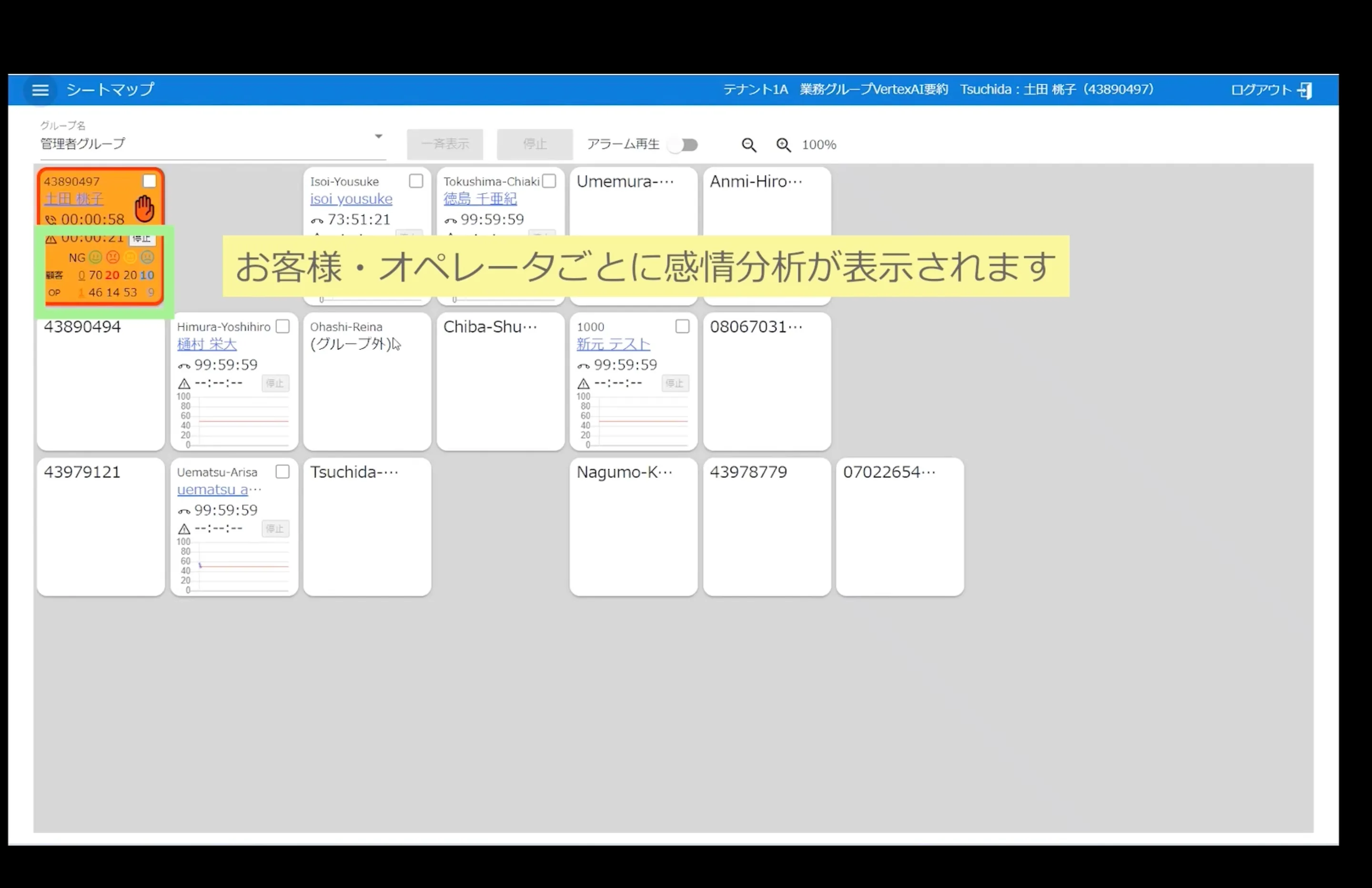Click warning triangle on Uematsu-Arisa card
Screen dimensions: 1372x888
184,529
